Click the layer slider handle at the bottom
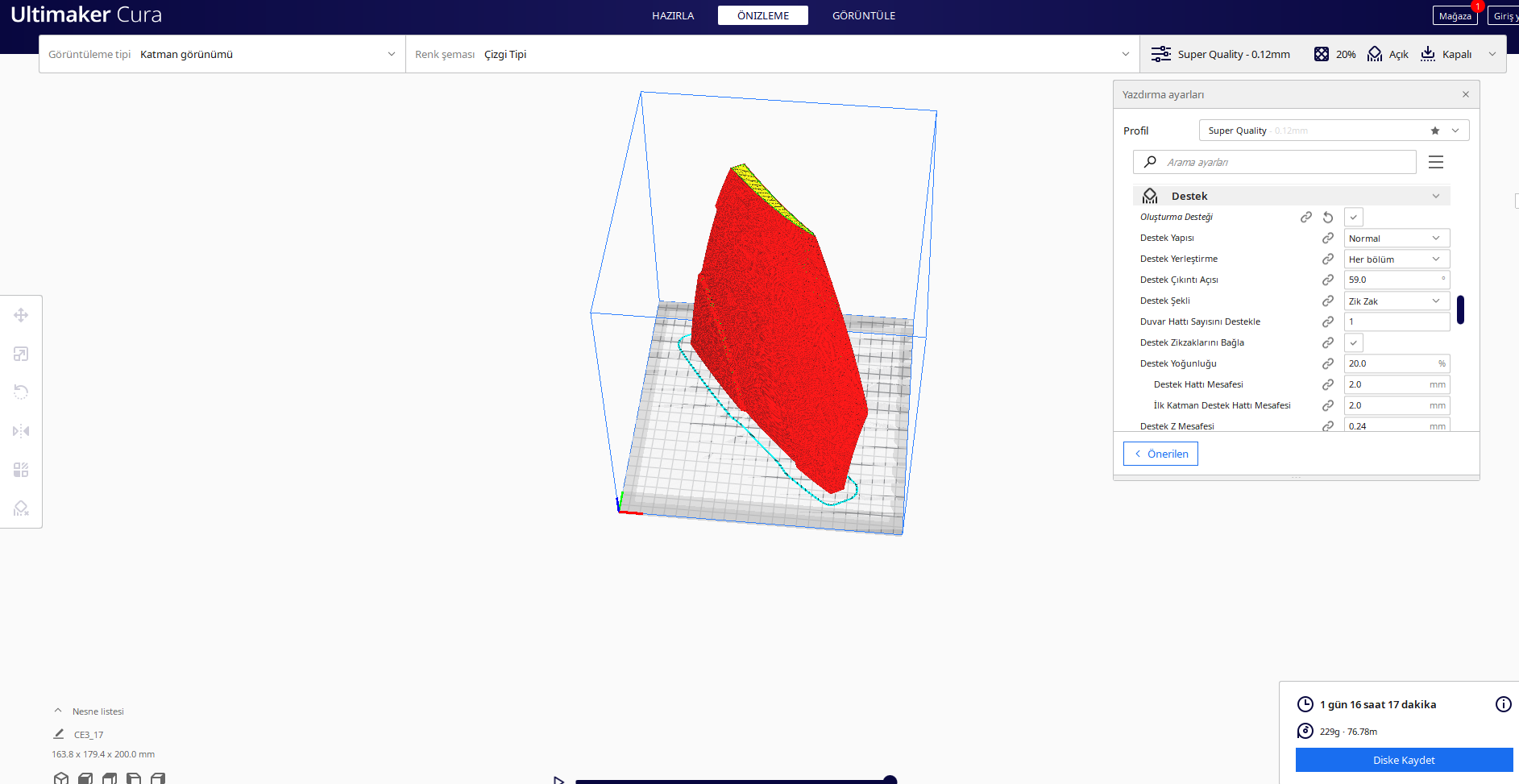Viewport: 1519px width, 784px height. [890, 780]
